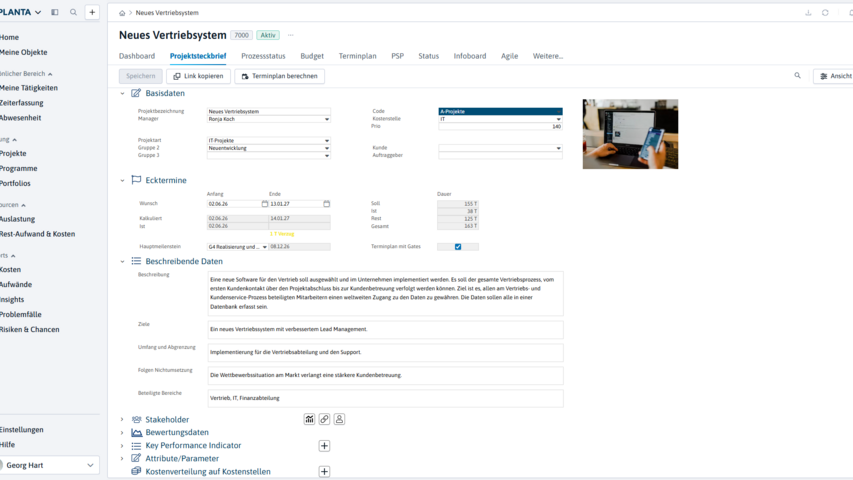Open the Georg Hart user menu

(50, 465)
